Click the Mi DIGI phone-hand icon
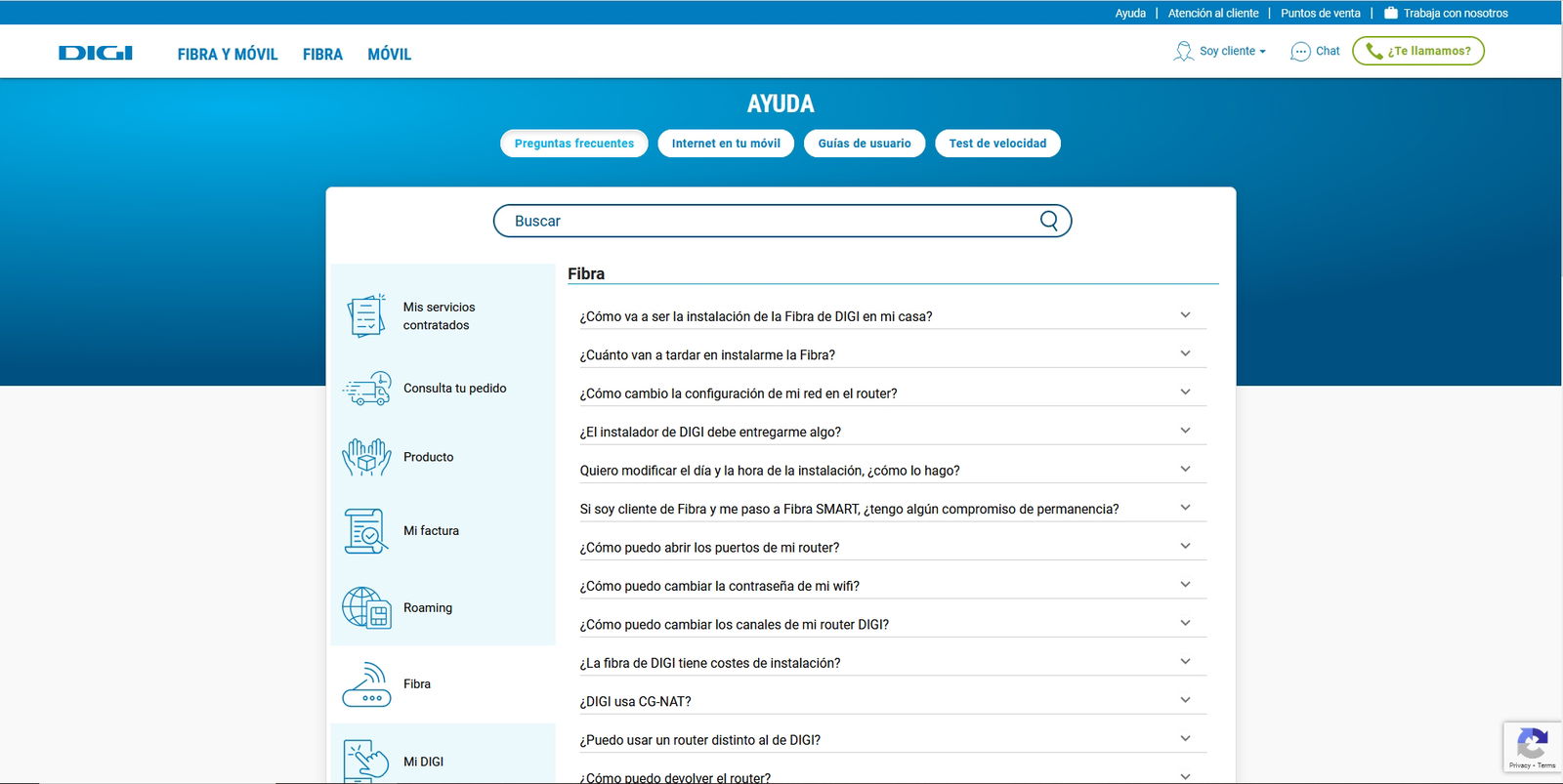Screen dimensions: 1563x784 [x=366, y=762]
